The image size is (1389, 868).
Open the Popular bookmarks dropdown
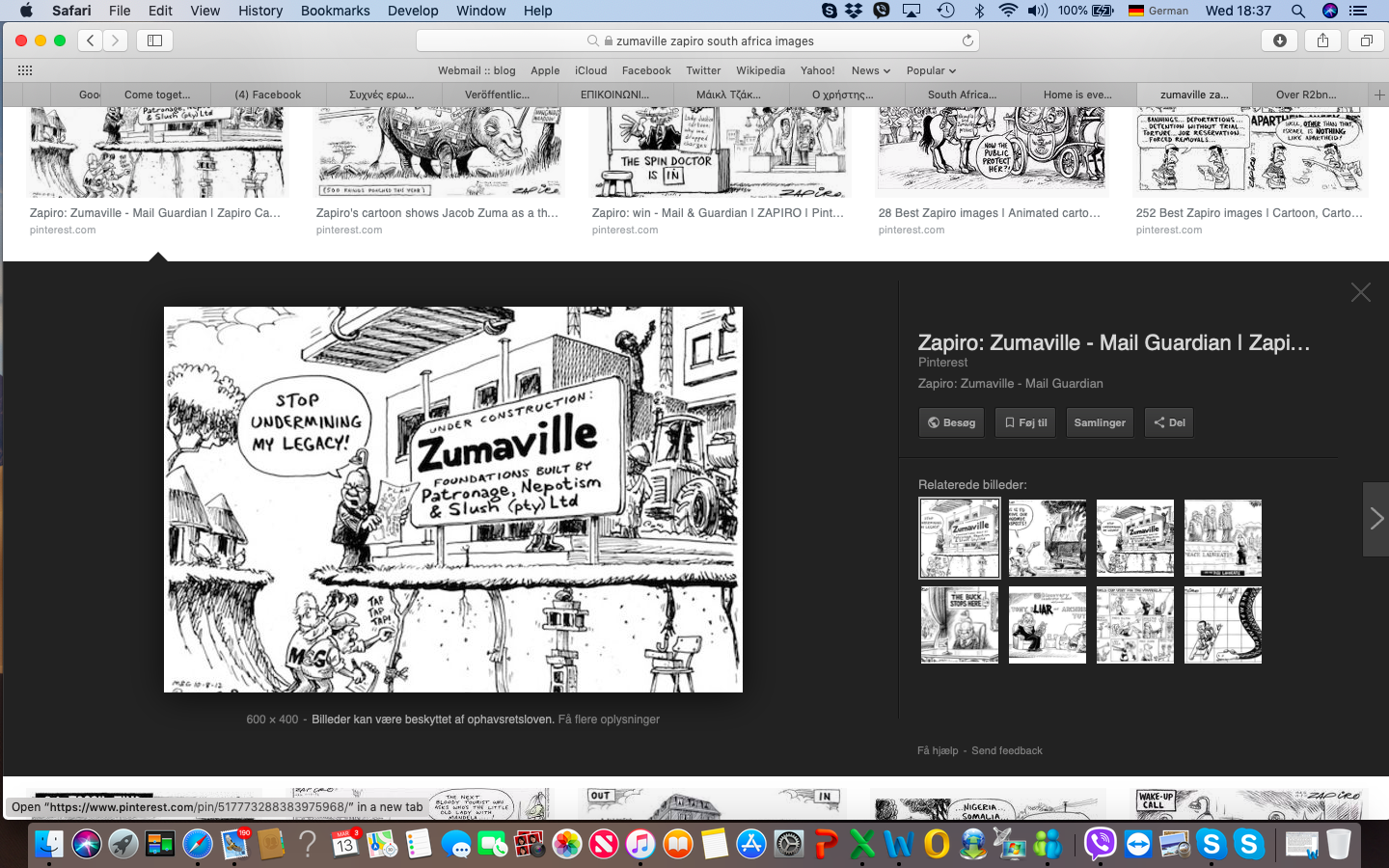(x=931, y=70)
